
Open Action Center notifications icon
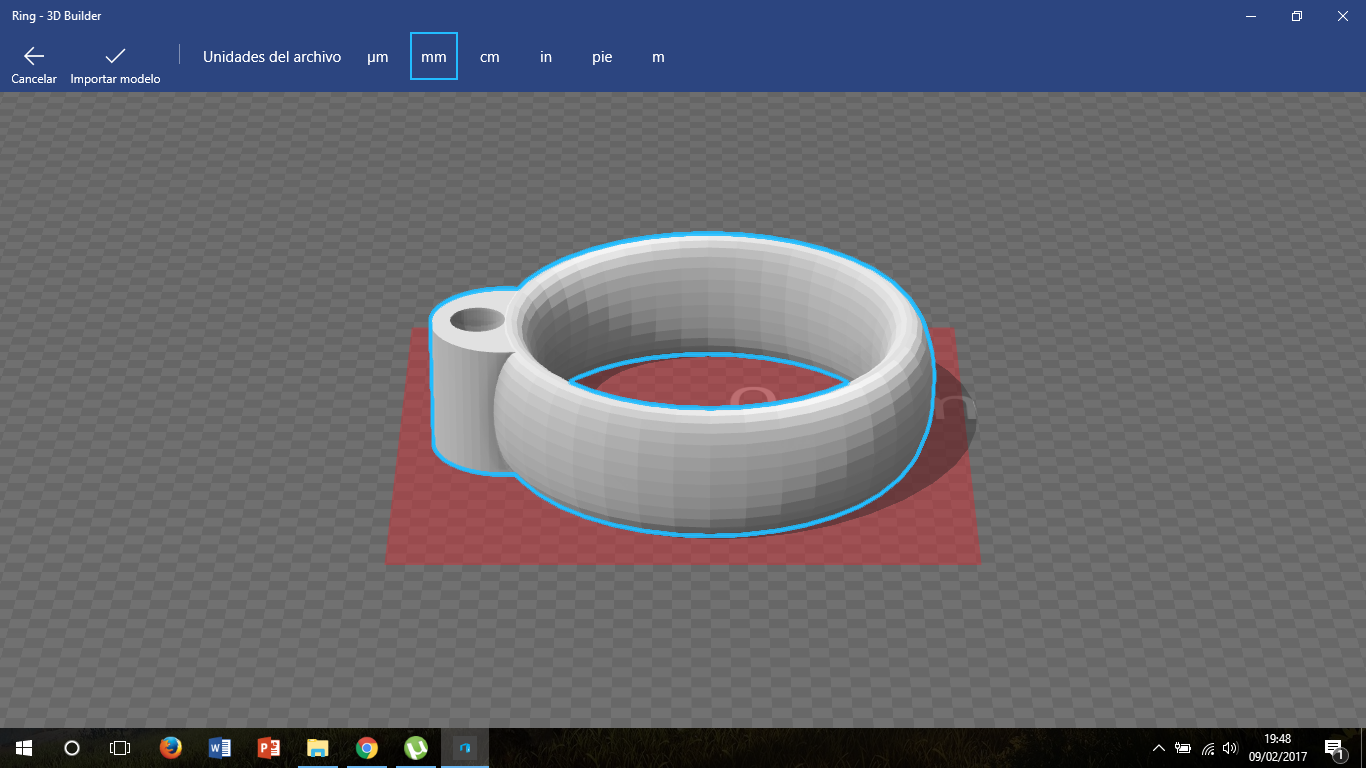click(1333, 748)
